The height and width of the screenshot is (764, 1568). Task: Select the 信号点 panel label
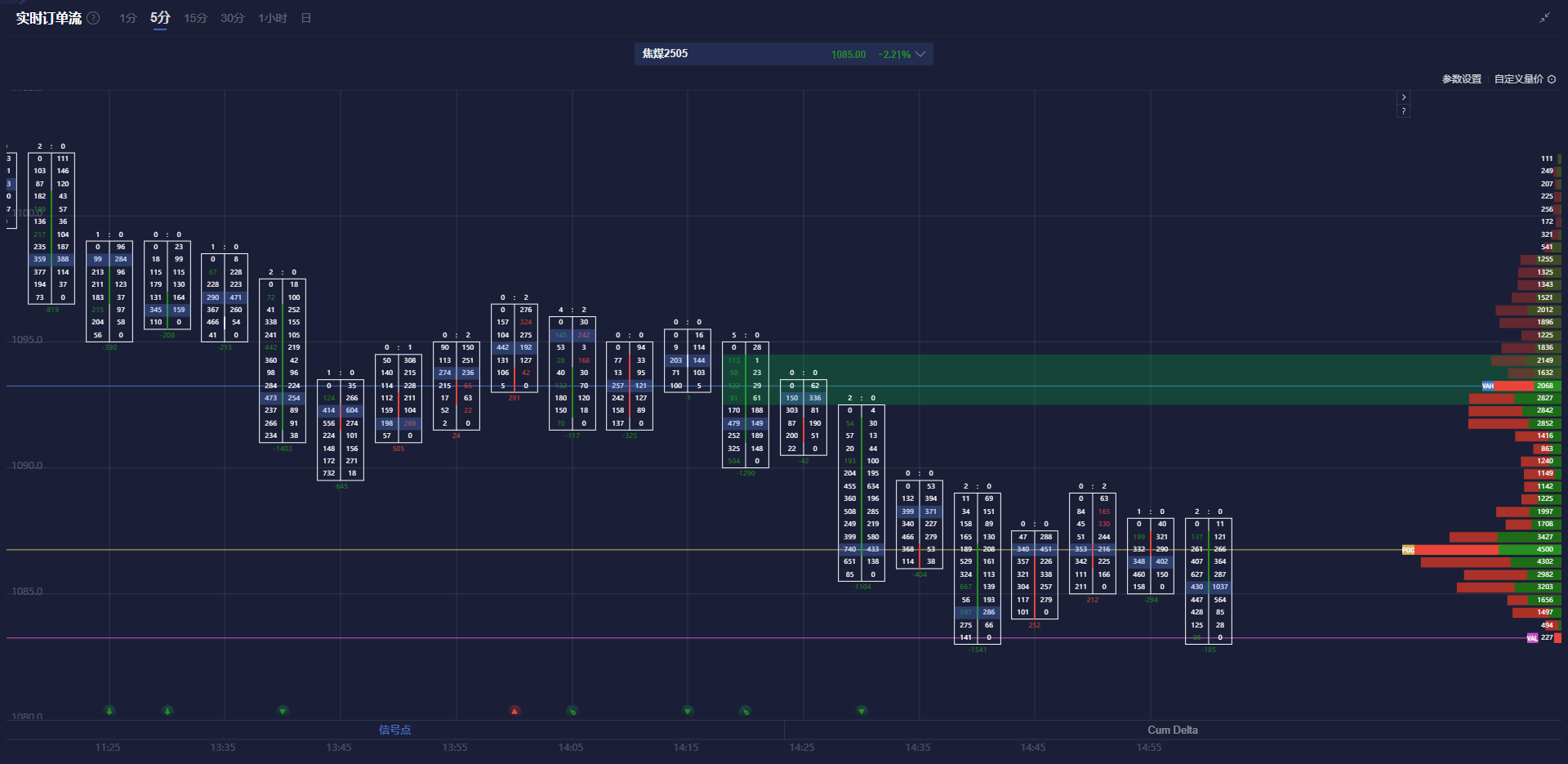394,730
